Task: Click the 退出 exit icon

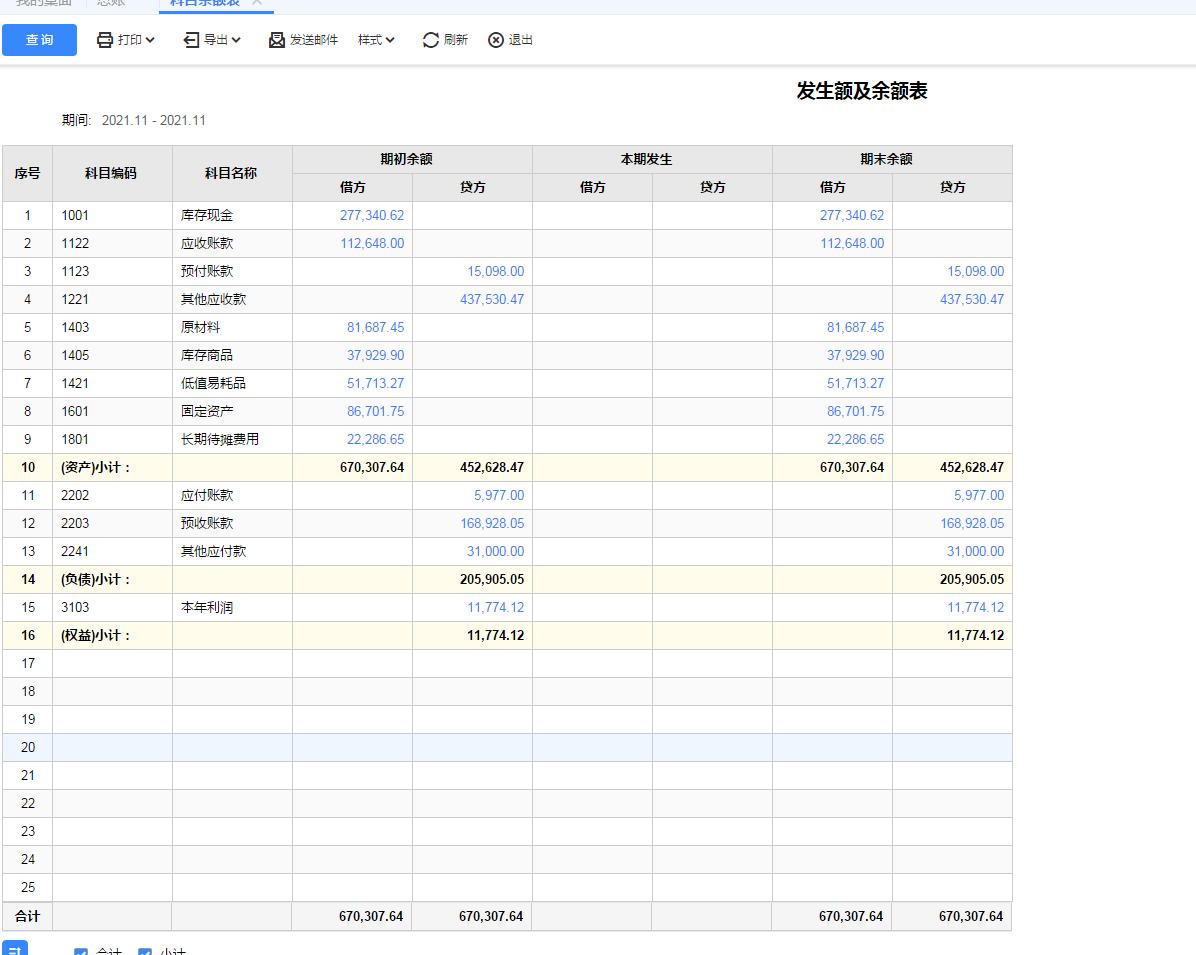Action: point(496,40)
